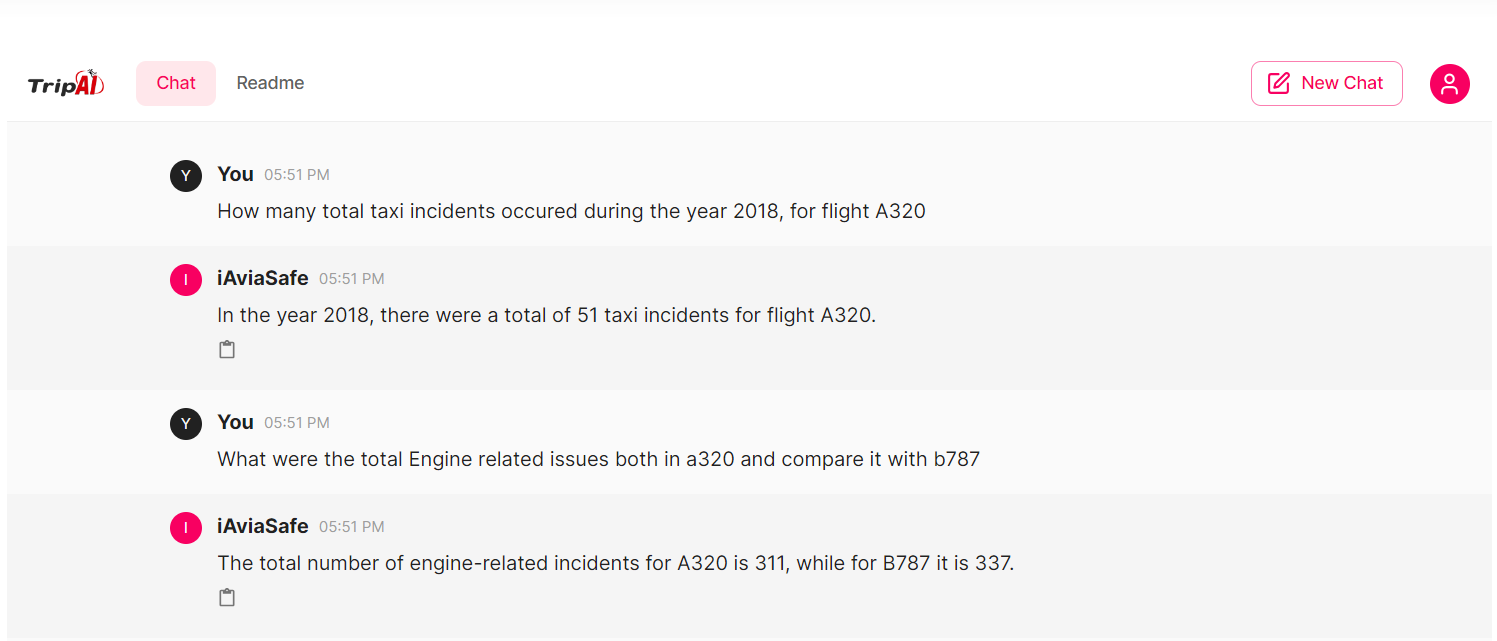
Task: Click timestamp of first user message
Action: (x=296, y=174)
